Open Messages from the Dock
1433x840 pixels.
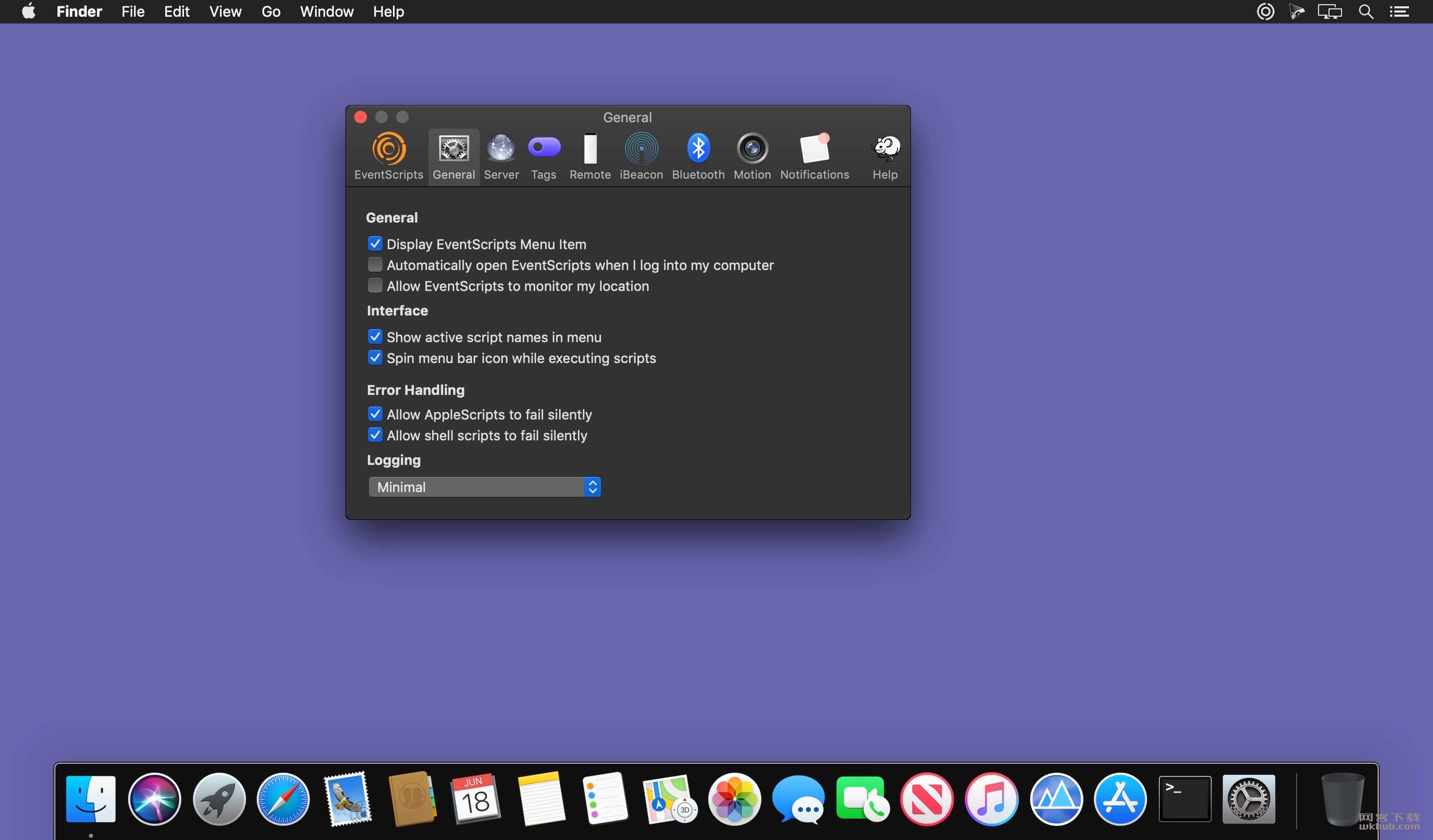click(x=799, y=799)
